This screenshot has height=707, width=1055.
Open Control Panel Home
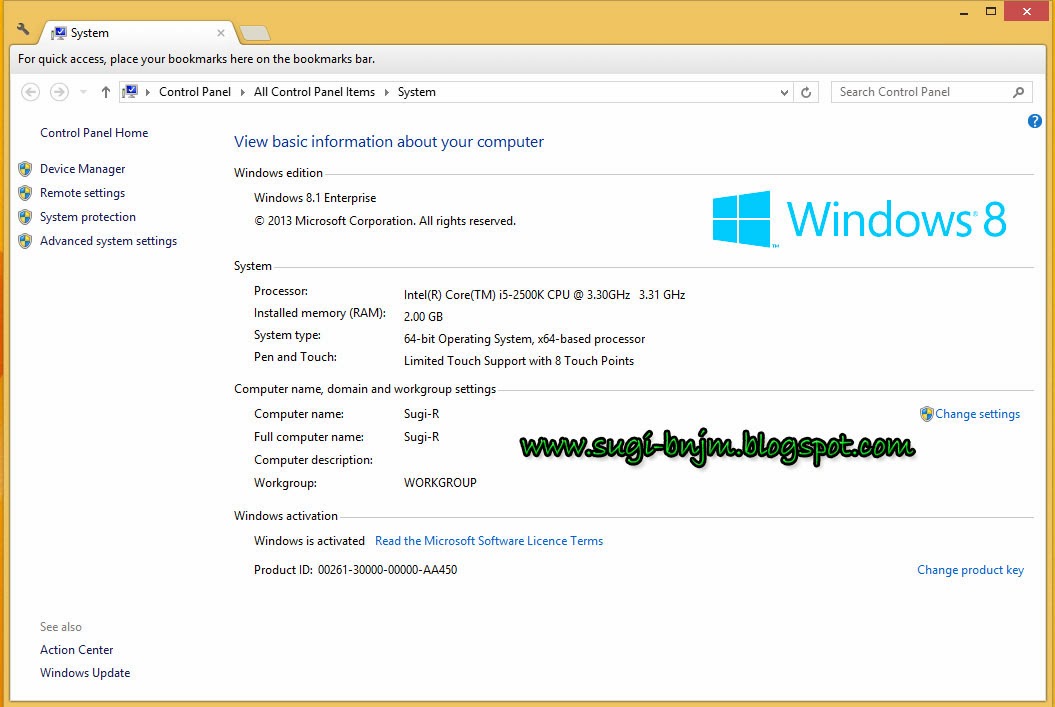pos(94,133)
